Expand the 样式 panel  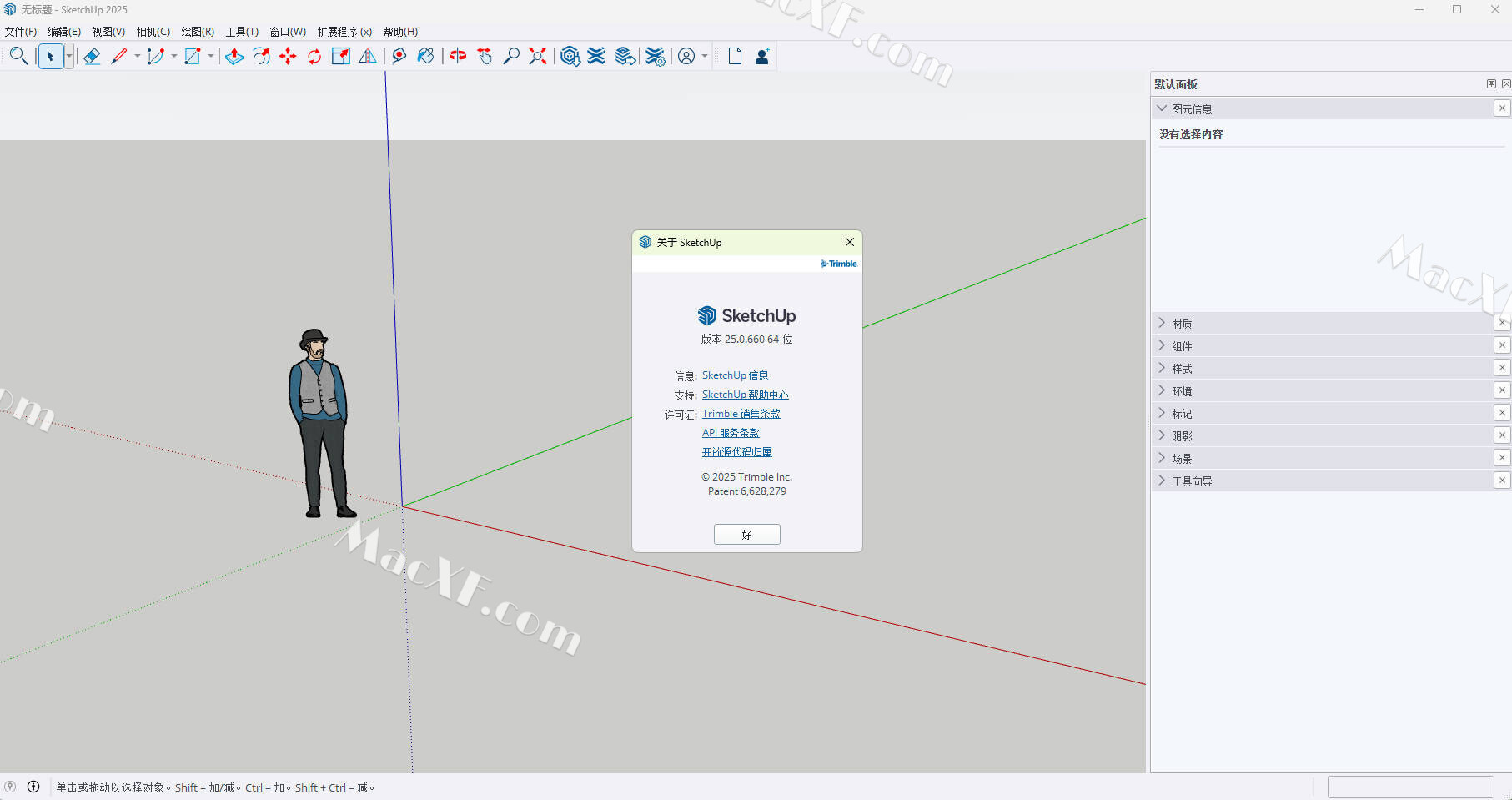point(1162,368)
